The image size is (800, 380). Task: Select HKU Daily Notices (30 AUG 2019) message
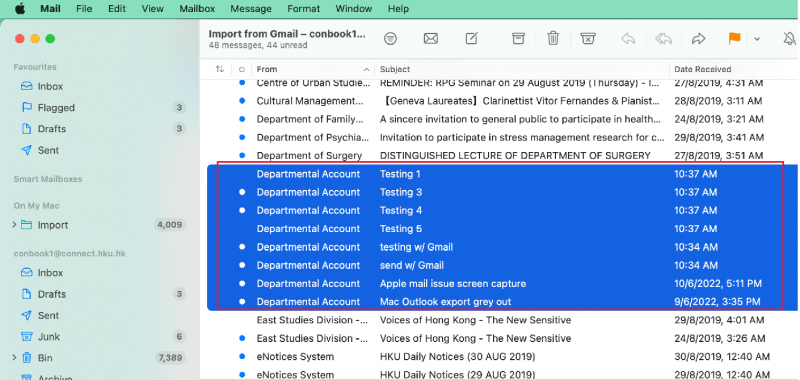(502, 357)
